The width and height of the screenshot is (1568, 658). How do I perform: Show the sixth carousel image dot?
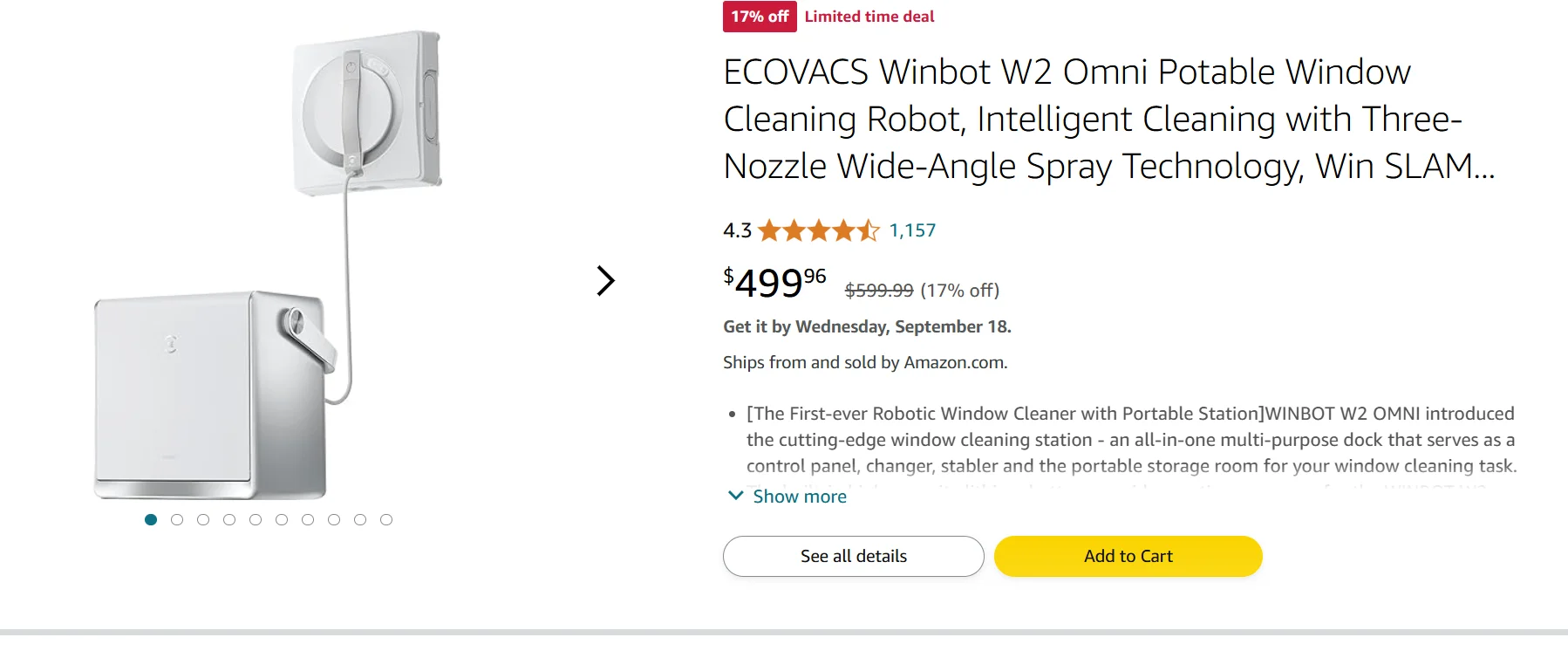coord(282,520)
